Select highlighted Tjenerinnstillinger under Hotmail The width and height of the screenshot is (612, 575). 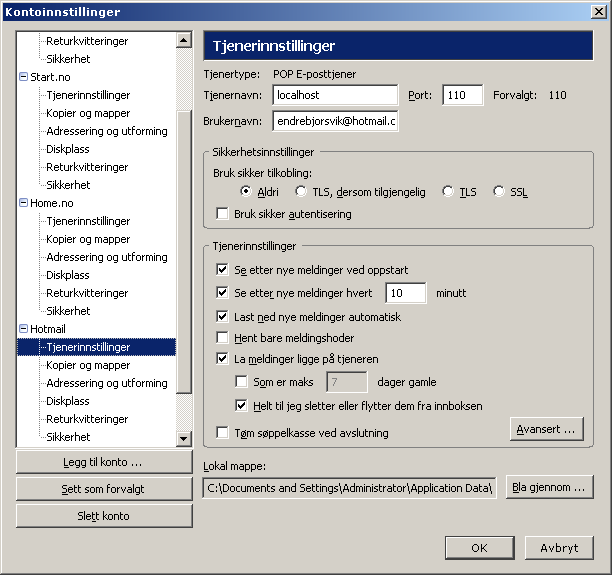88,347
